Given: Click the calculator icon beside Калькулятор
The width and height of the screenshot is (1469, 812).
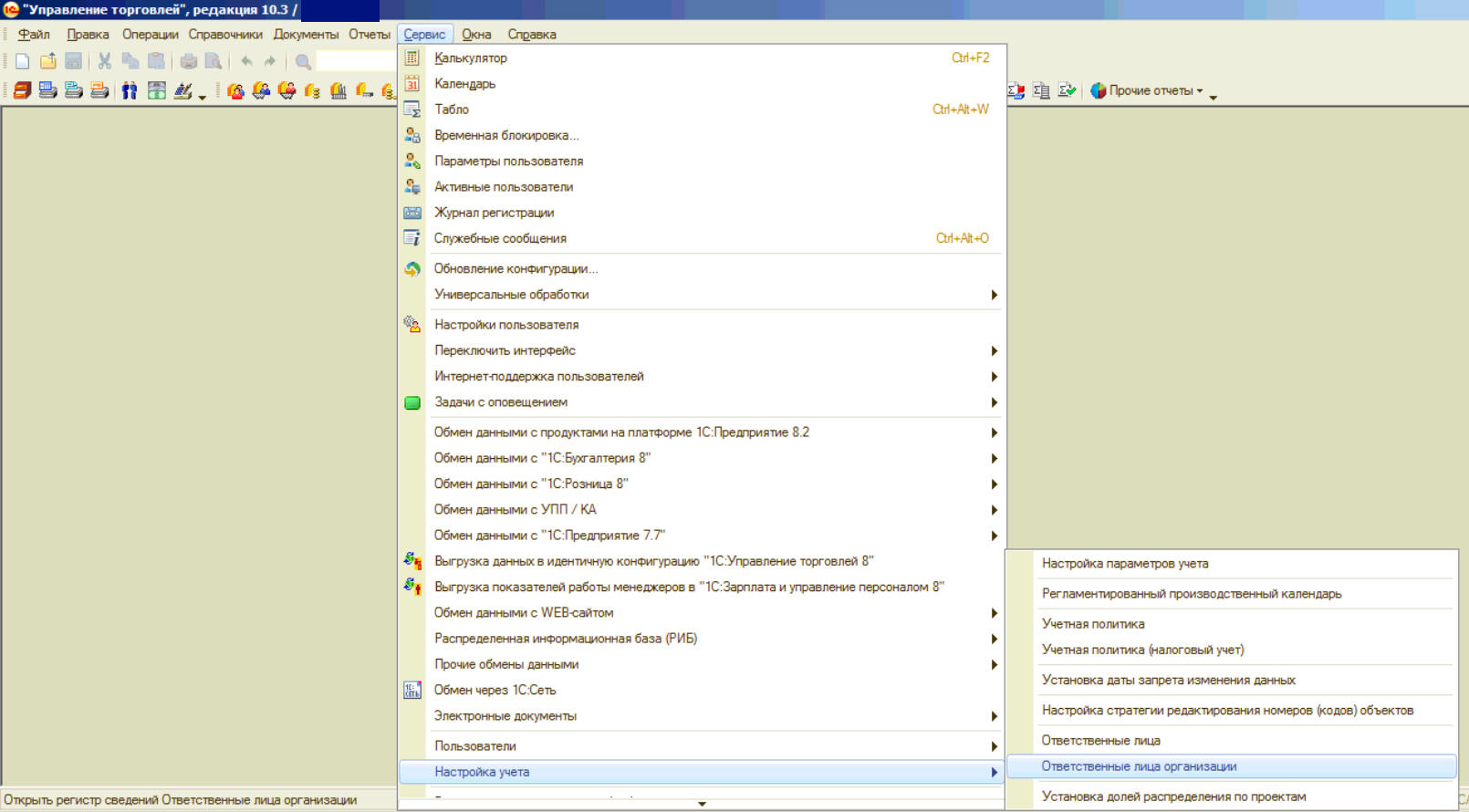Looking at the screenshot, I should click(412, 57).
